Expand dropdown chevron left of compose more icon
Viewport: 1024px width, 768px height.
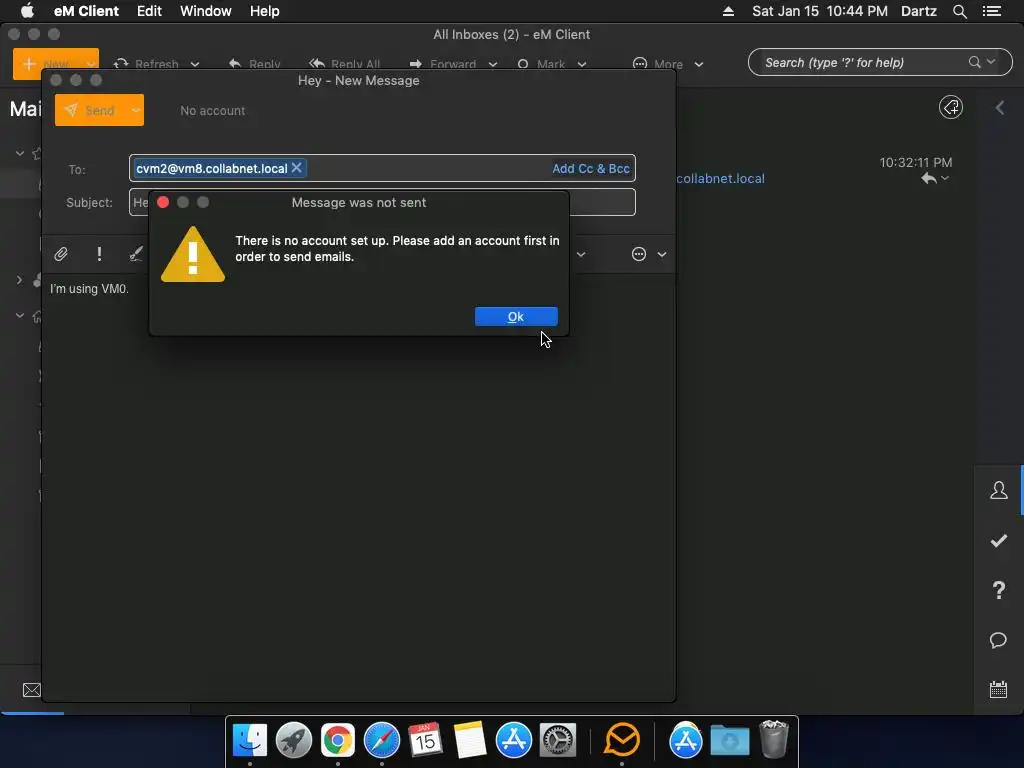(x=581, y=254)
